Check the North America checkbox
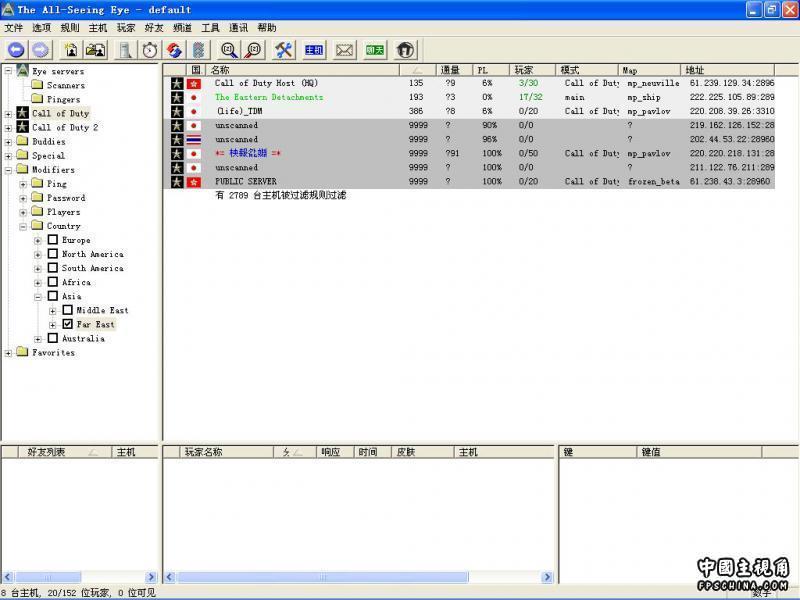The image size is (800, 600). (53, 254)
